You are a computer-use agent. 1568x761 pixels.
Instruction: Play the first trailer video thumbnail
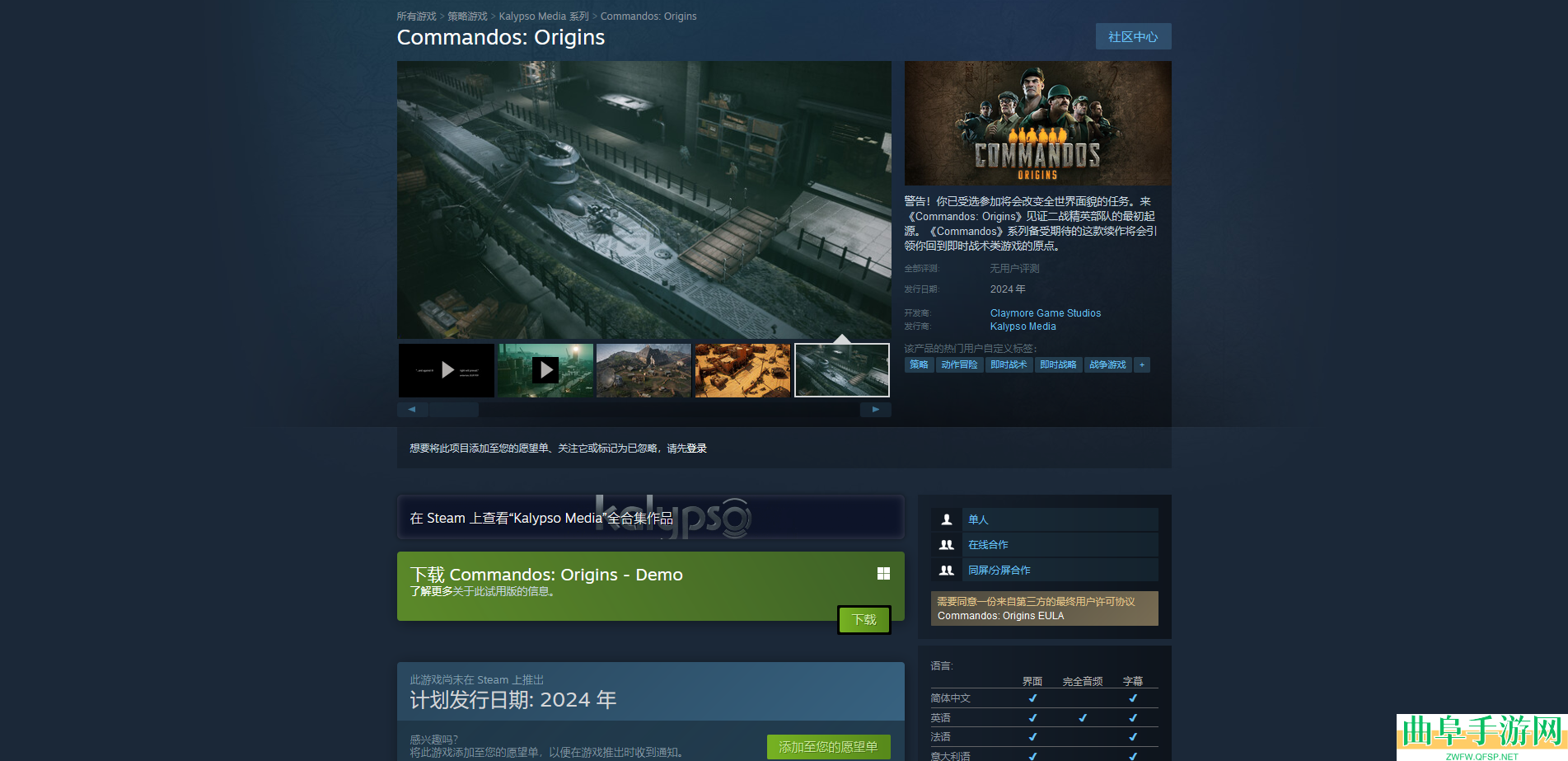(x=447, y=370)
